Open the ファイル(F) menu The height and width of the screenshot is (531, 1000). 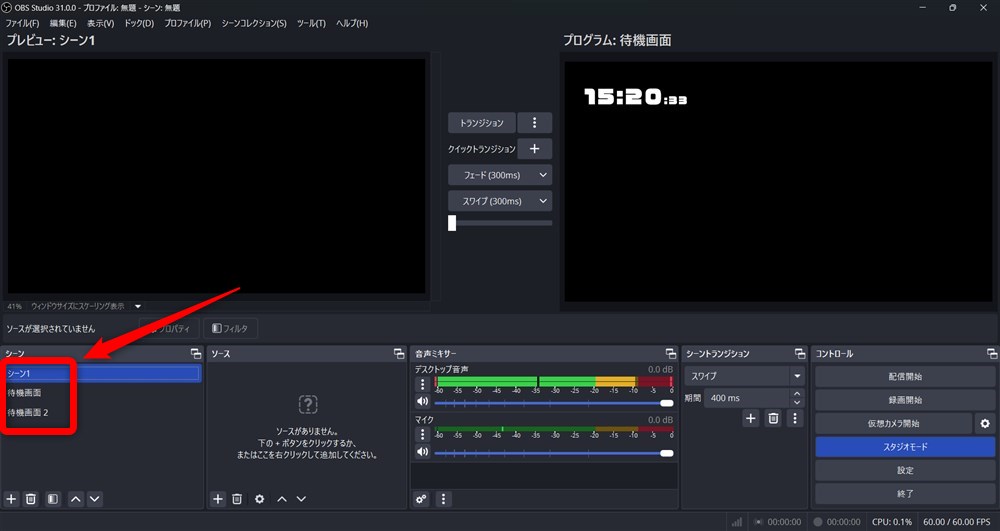tap(22, 23)
